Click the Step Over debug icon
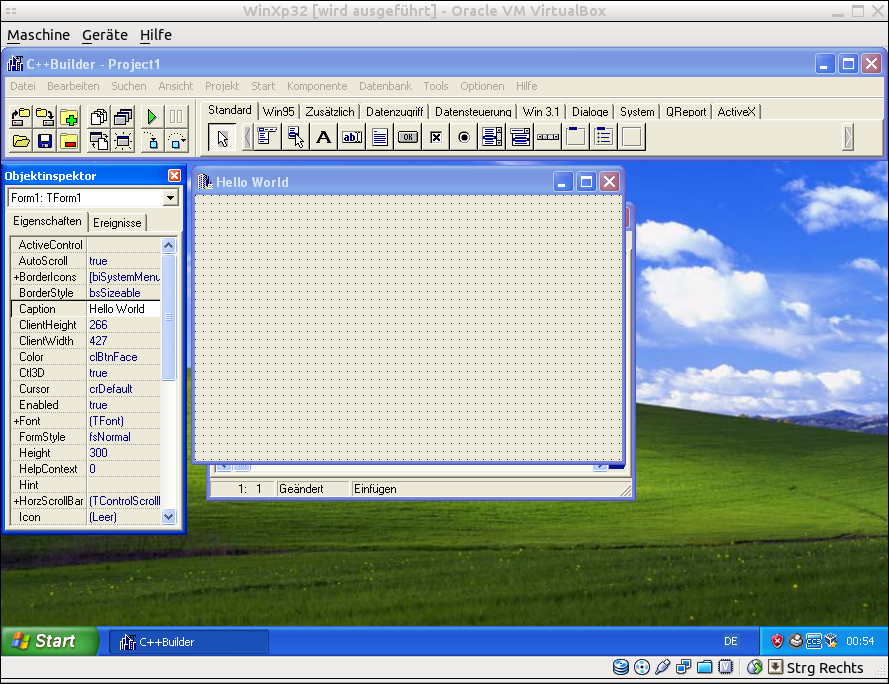The width and height of the screenshot is (889, 684). [176, 141]
